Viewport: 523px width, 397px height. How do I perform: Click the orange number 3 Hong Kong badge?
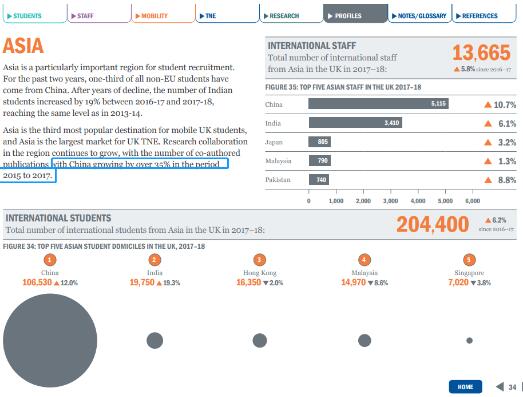[259, 260]
